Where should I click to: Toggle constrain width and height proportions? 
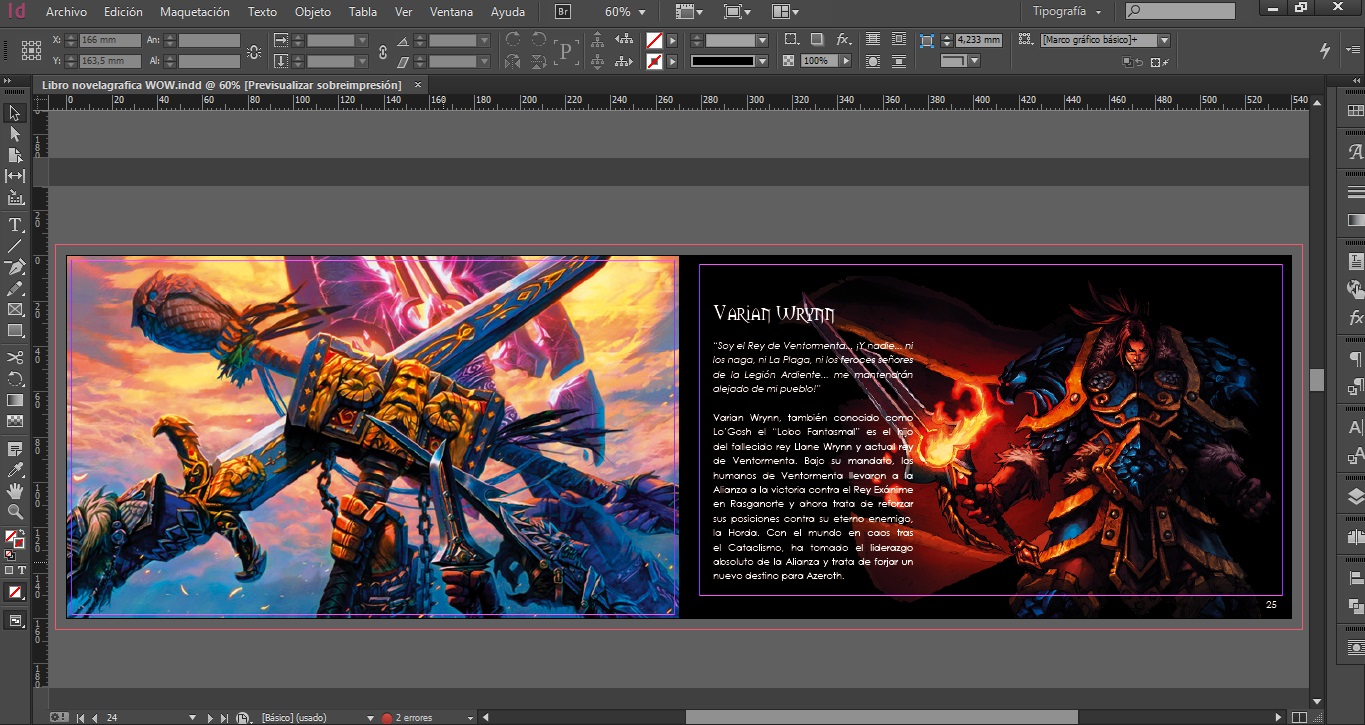(254, 51)
